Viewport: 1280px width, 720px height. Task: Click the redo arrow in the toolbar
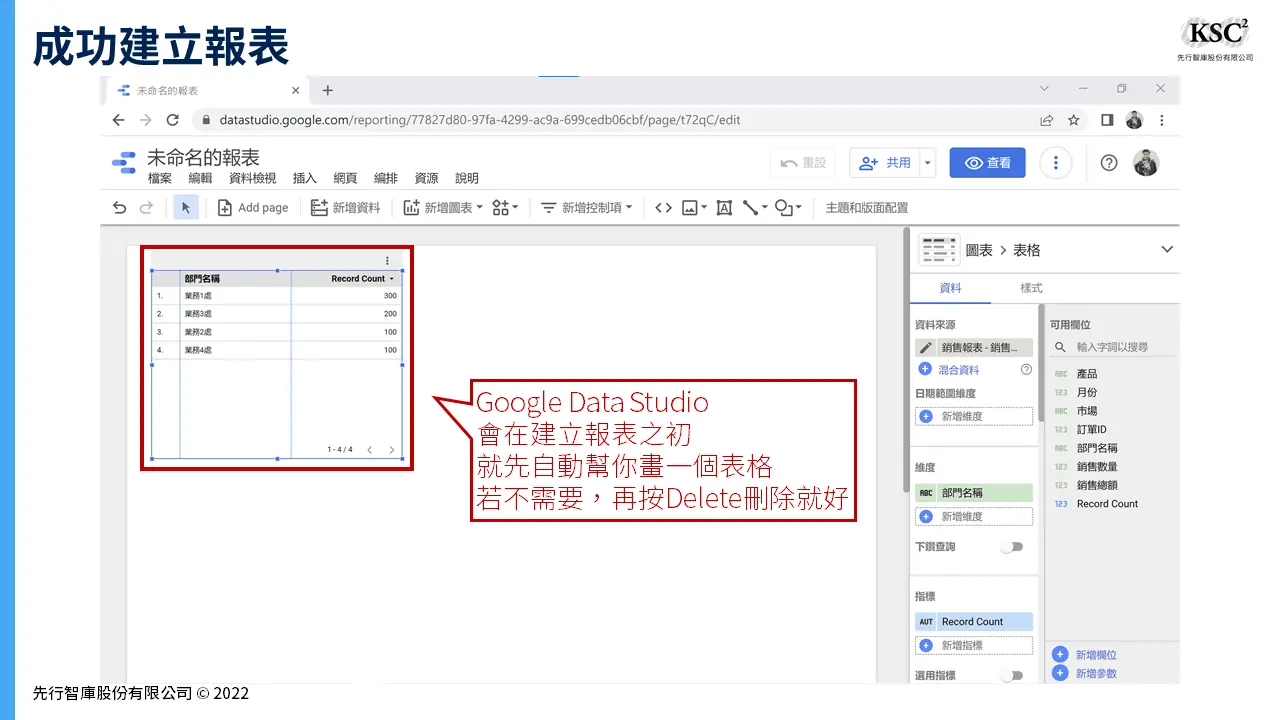pos(146,208)
